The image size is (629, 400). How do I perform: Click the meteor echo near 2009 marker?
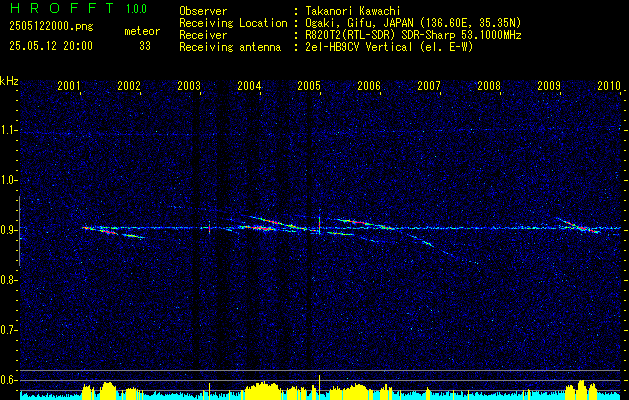click(578, 225)
